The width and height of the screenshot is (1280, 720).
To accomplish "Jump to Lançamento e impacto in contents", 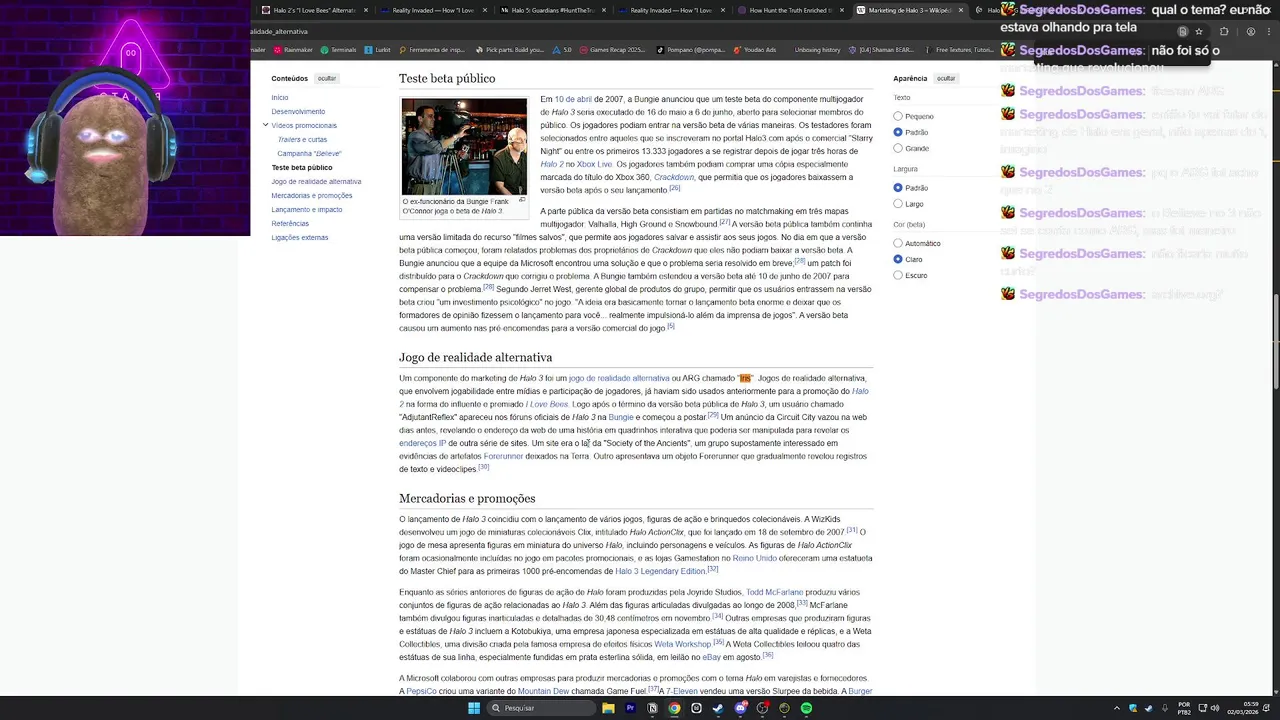I will point(307,209).
